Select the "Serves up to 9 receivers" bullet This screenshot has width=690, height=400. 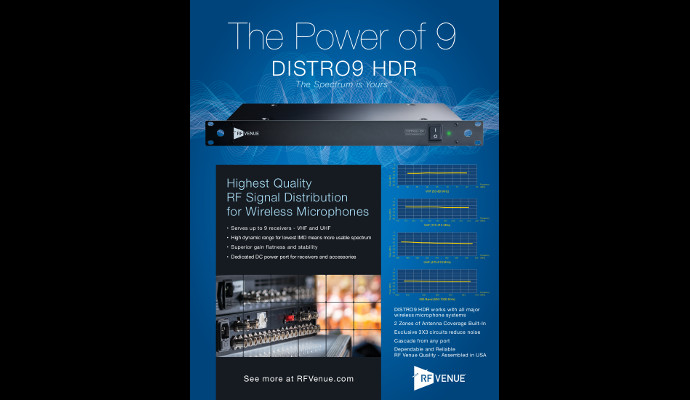[281, 228]
